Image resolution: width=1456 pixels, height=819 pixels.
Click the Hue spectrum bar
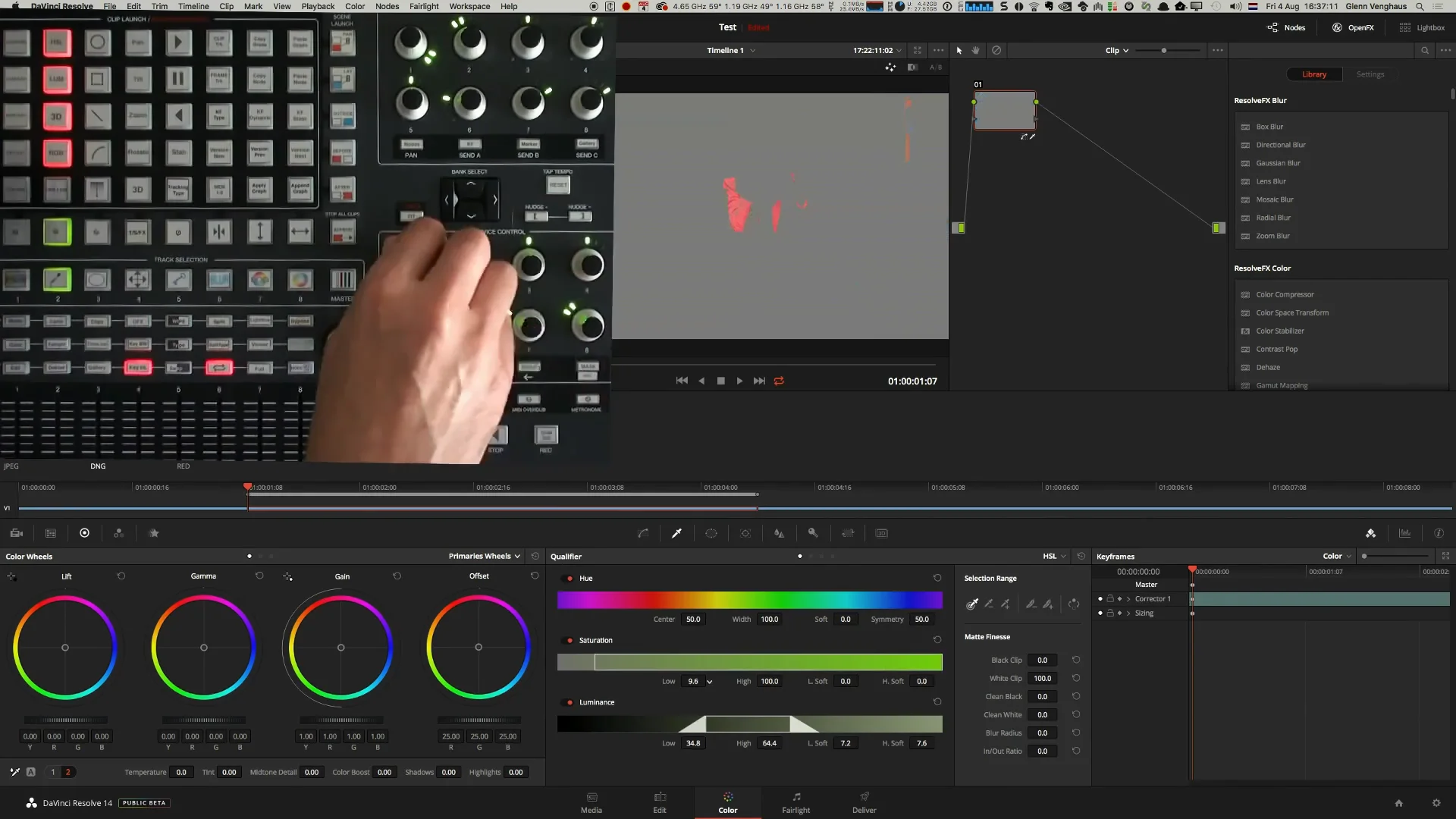point(750,600)
